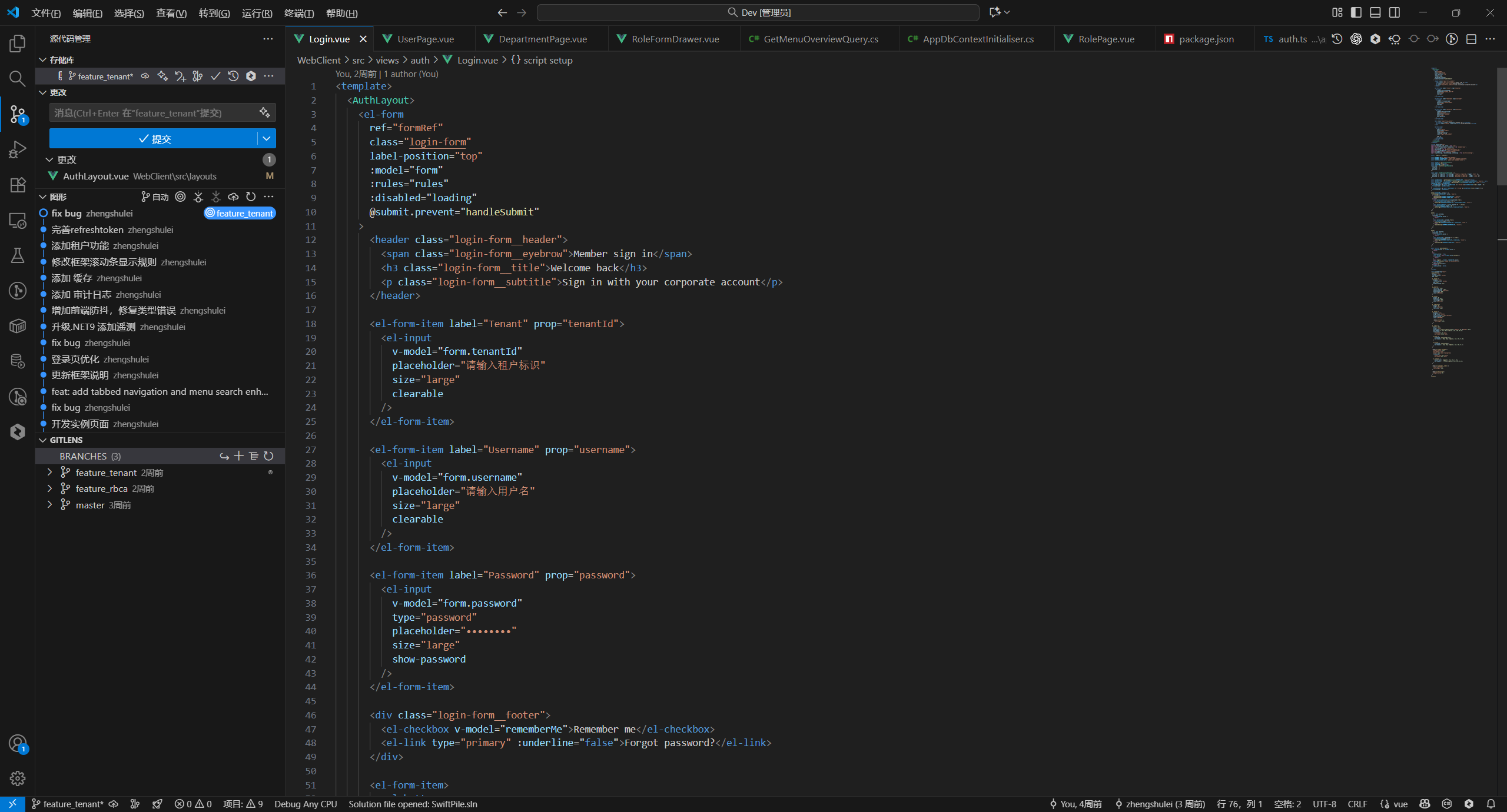
Task: Toggle the secondary side bar layout button
Action: click(1395, 12)
